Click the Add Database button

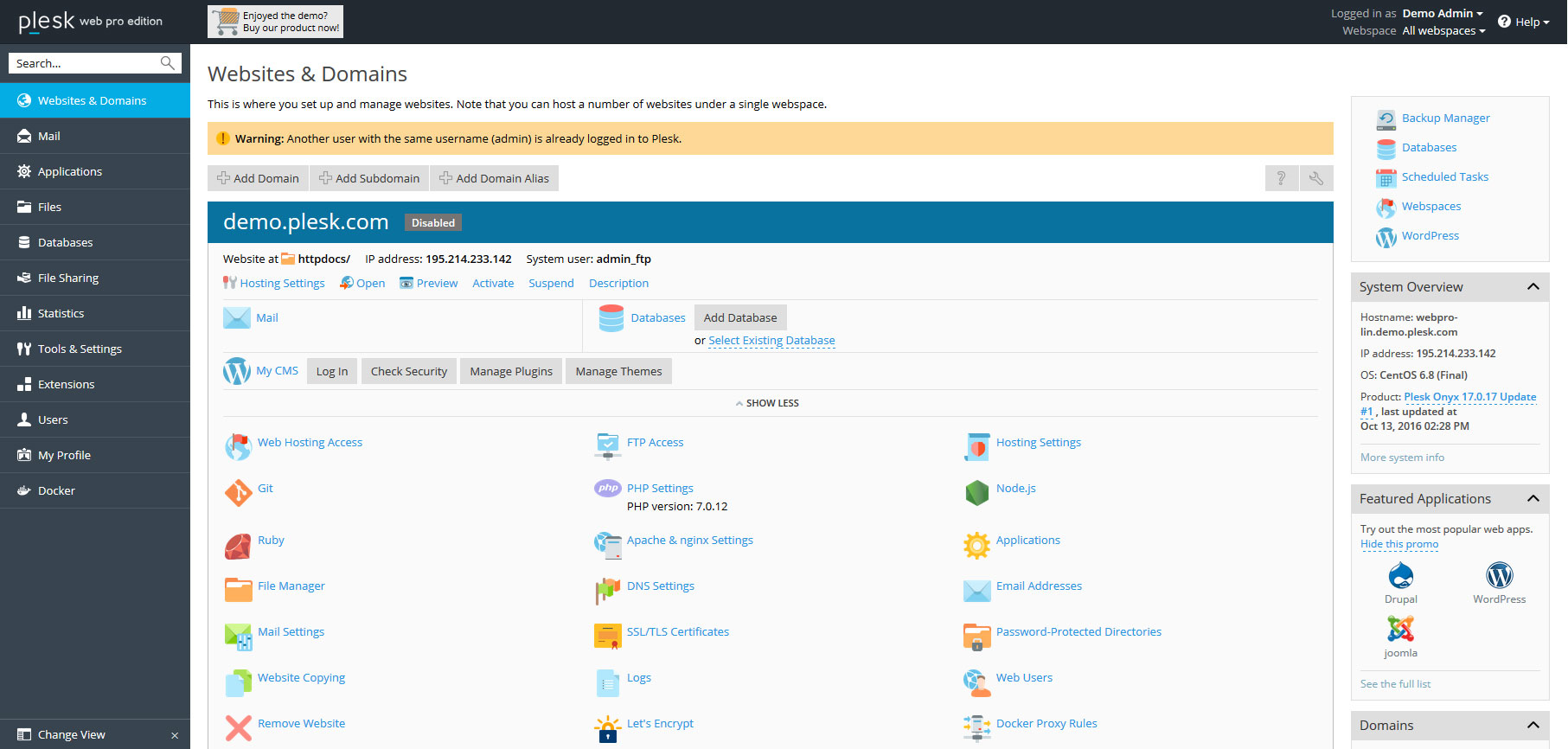[x=740, y=317]
